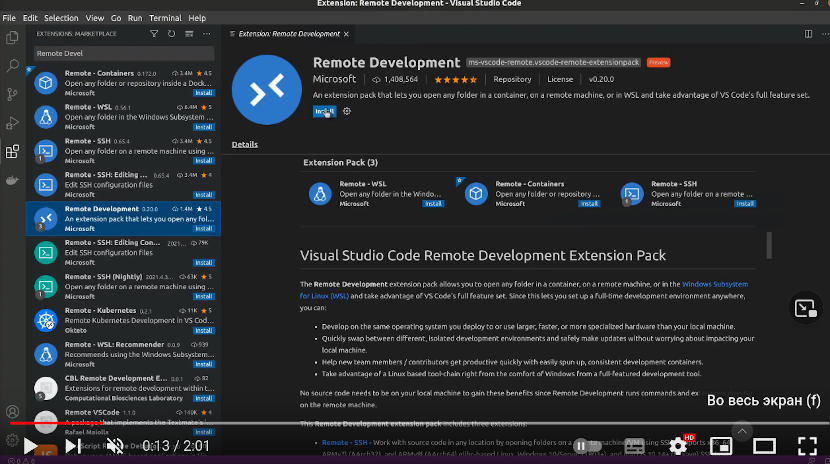Open the View menu
This screenshot has width=830, height=464.
pyautogui.click(x=95, y=18)
